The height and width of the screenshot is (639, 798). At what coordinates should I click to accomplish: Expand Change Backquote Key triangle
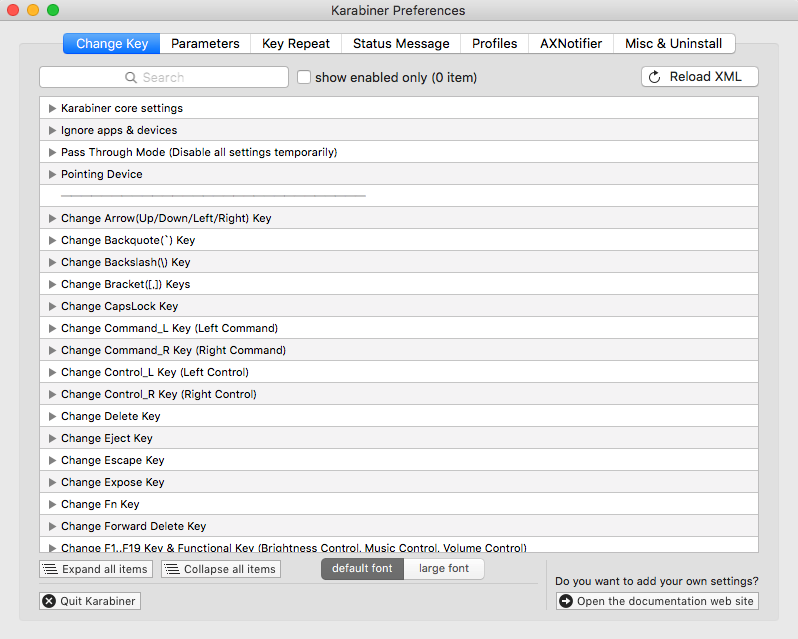[x=52, y=240]
